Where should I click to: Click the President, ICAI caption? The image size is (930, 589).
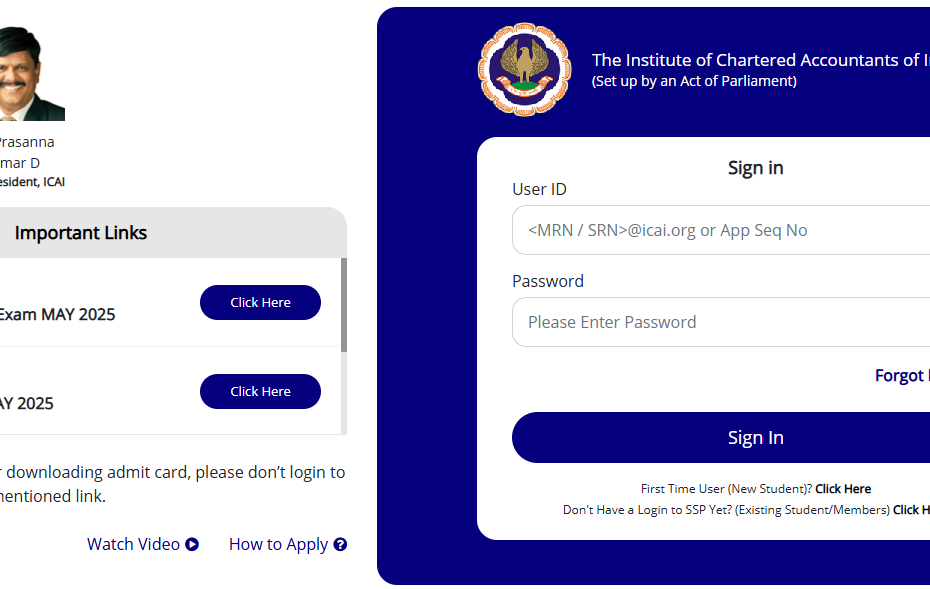tap(32, 182)
